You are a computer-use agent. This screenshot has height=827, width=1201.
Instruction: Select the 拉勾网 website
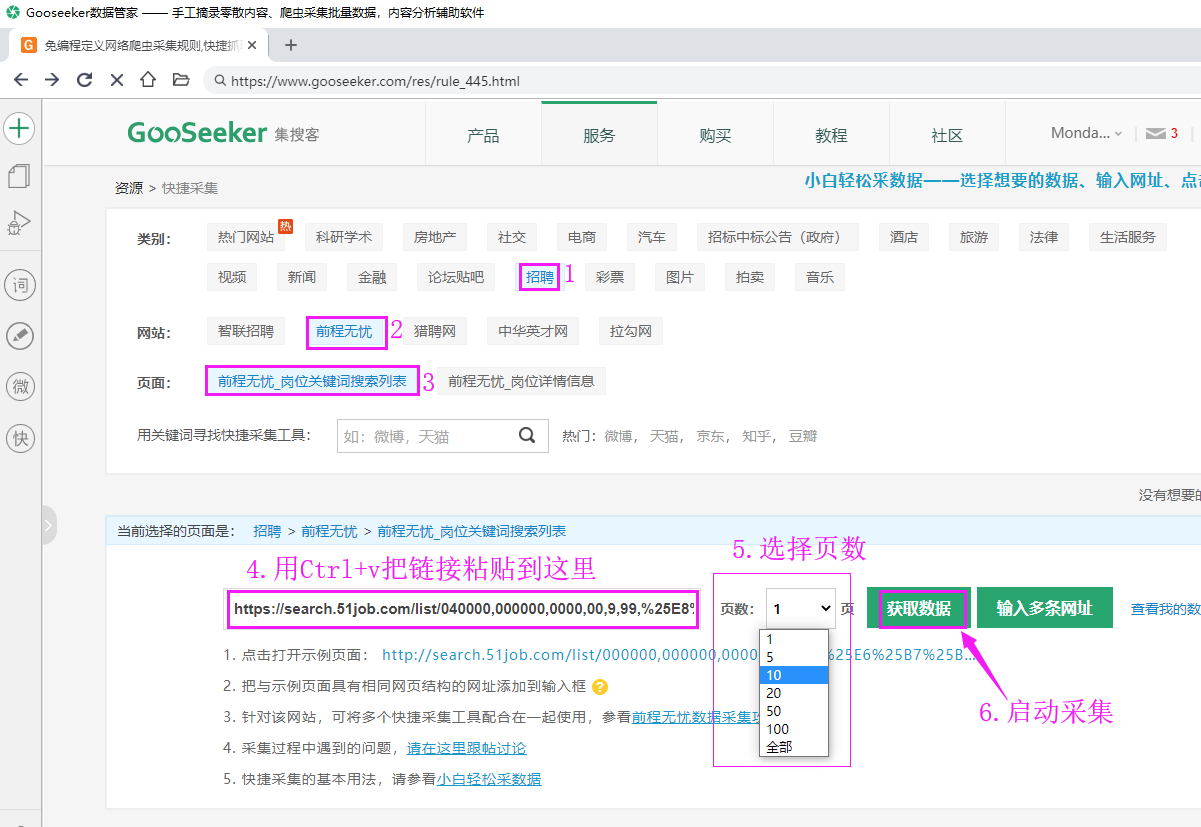631,331
